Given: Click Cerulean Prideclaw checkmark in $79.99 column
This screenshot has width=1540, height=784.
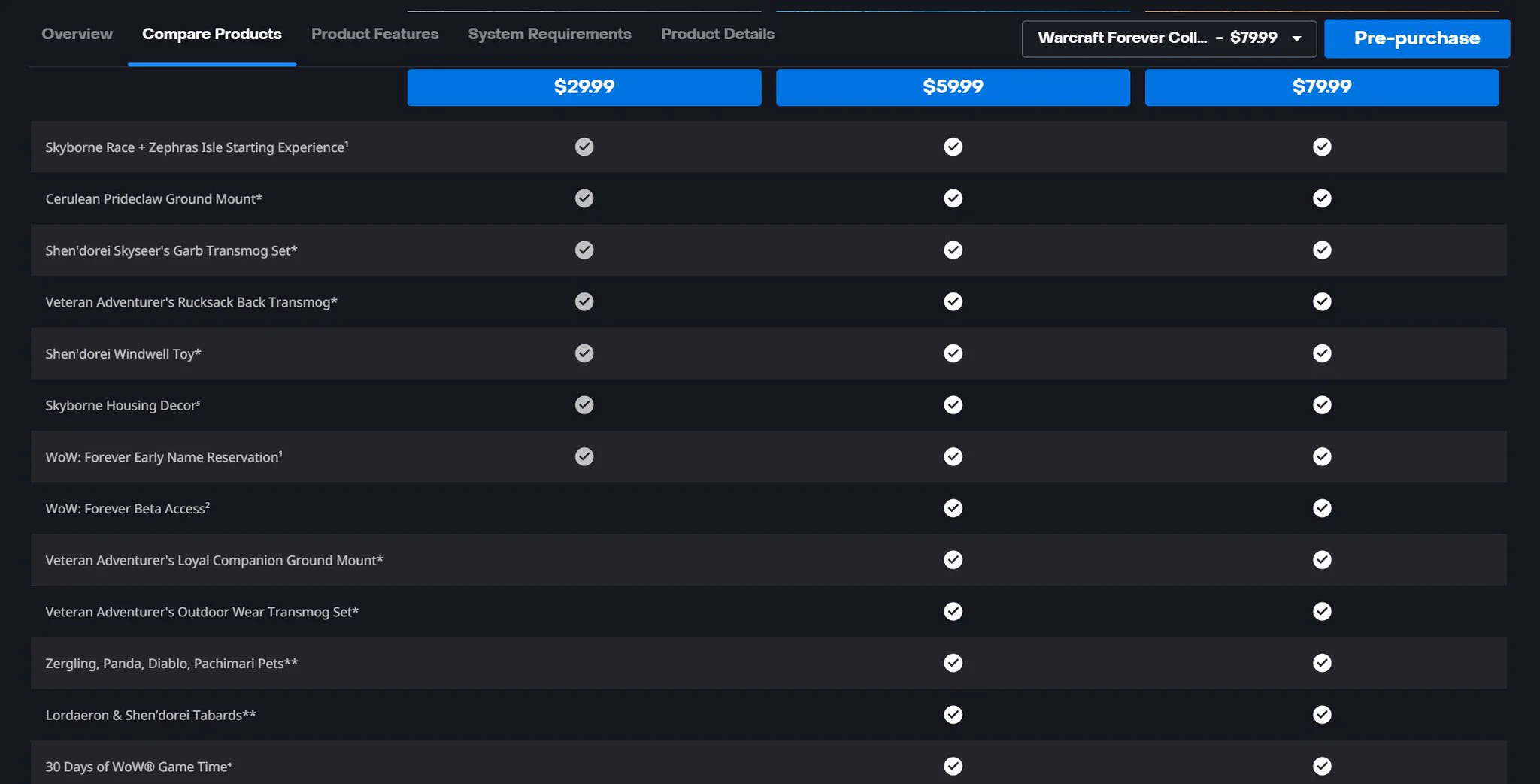Looking at the screenshot, I should 1322,198.
